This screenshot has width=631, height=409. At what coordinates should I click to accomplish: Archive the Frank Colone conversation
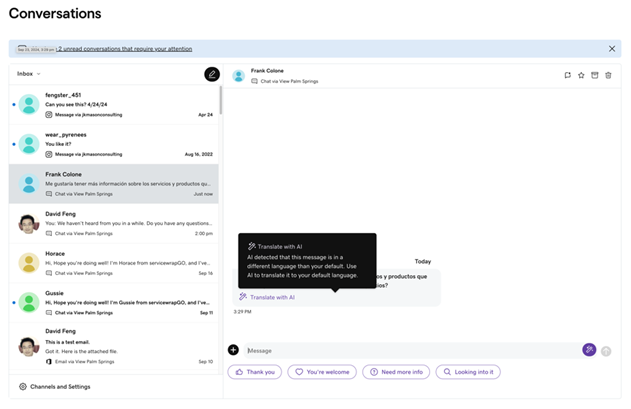tap(594, 75)
